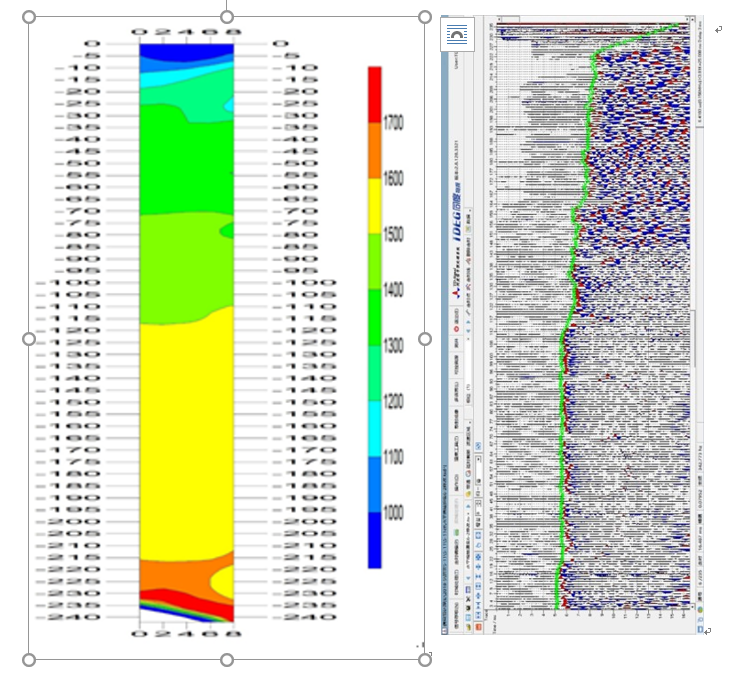
Task: Click the dark blue layer atop the contour column
Action: (186, 49)
